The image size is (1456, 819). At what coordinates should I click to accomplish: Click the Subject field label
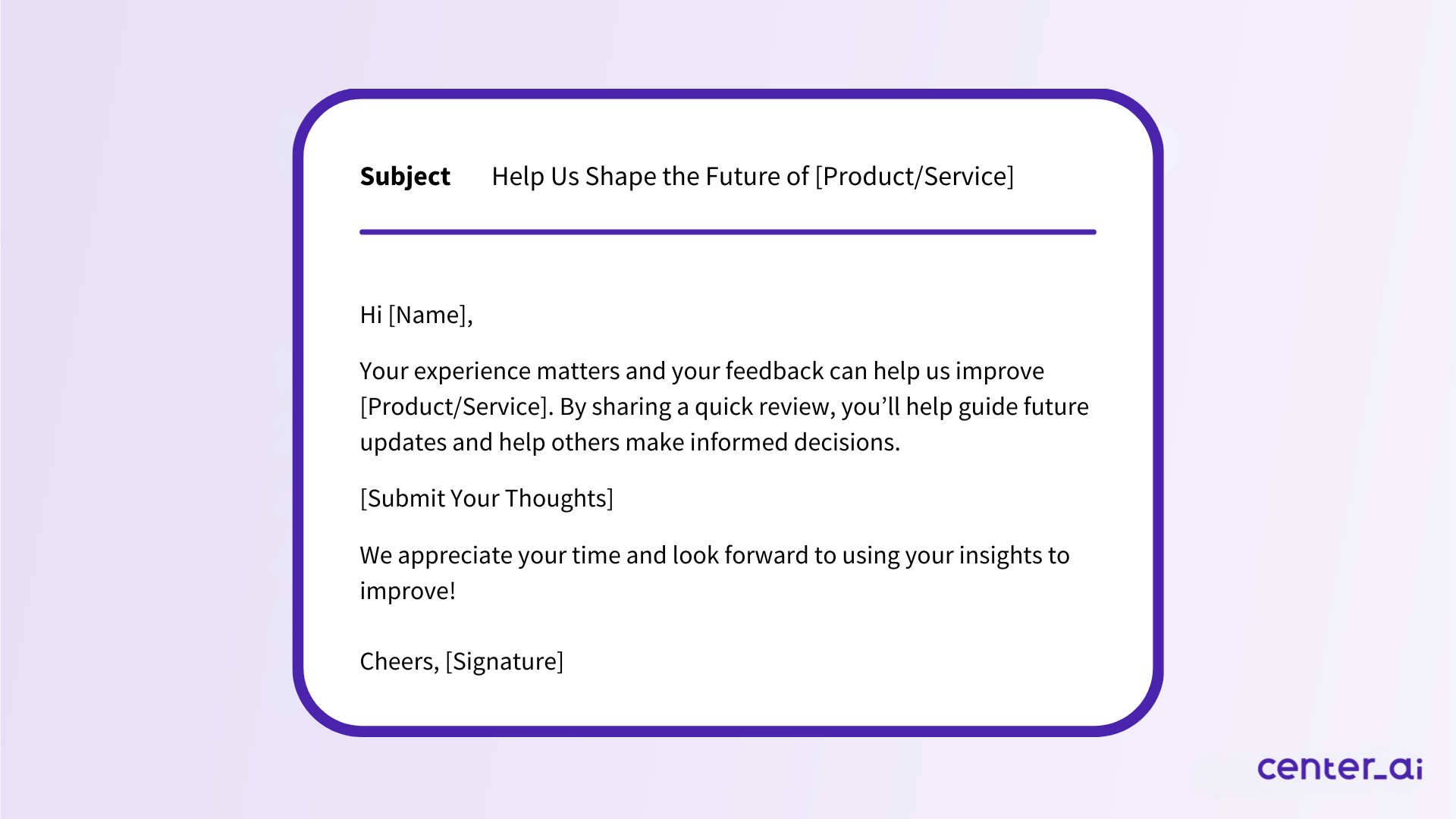pyautogui.click(x=404, y=176)
